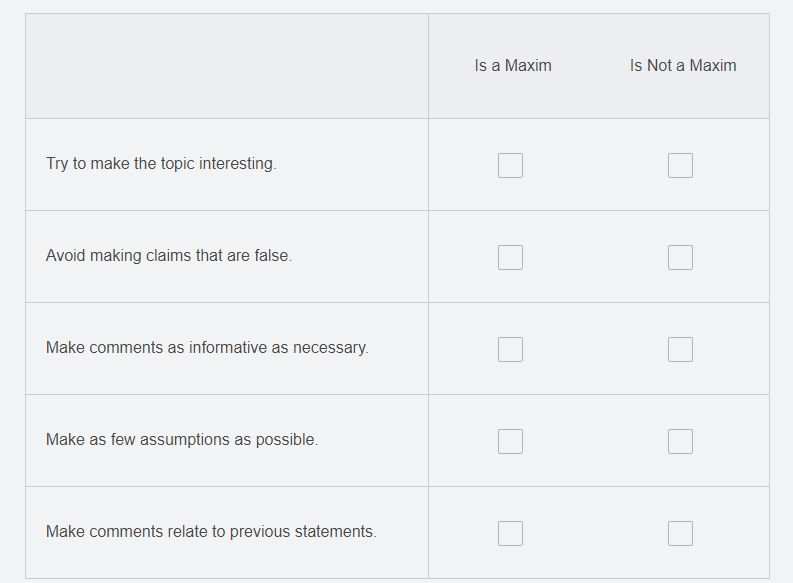Mark 'Avoid making claims that are false' as Not a Maxim

[x=680, y=257]
